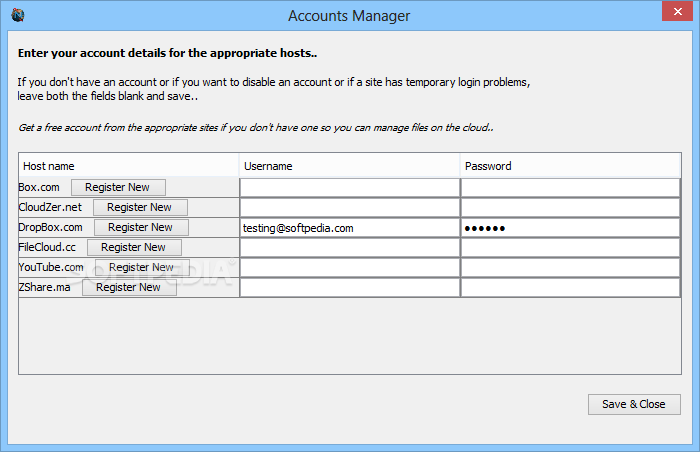Click Save & Close button
The height and width of the screenshot is (452, 700).
634,404
